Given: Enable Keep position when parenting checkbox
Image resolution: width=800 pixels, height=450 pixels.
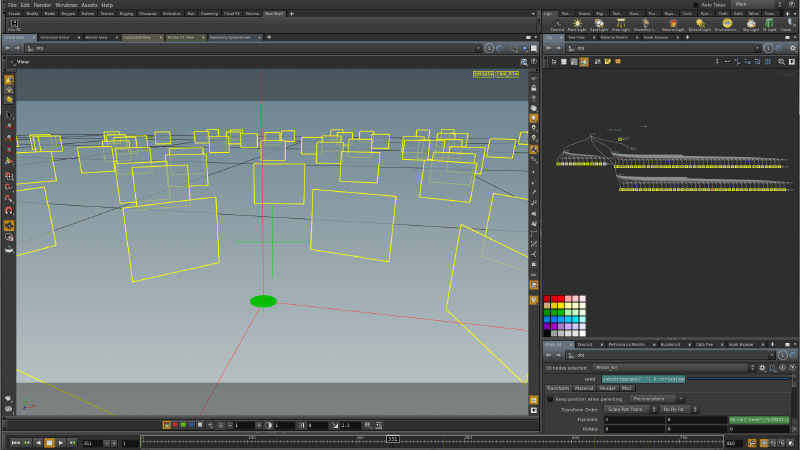Looking at the screenshot, I should 549,399.
